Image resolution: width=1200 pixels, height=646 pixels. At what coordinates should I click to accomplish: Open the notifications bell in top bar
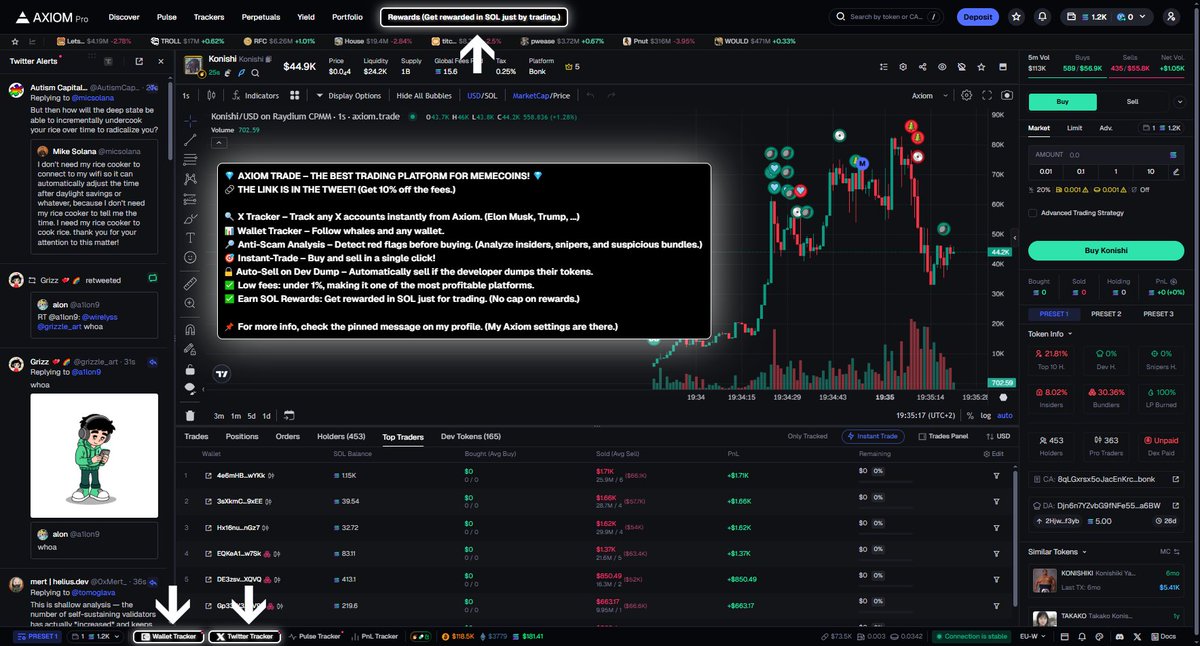point(1043,17)
